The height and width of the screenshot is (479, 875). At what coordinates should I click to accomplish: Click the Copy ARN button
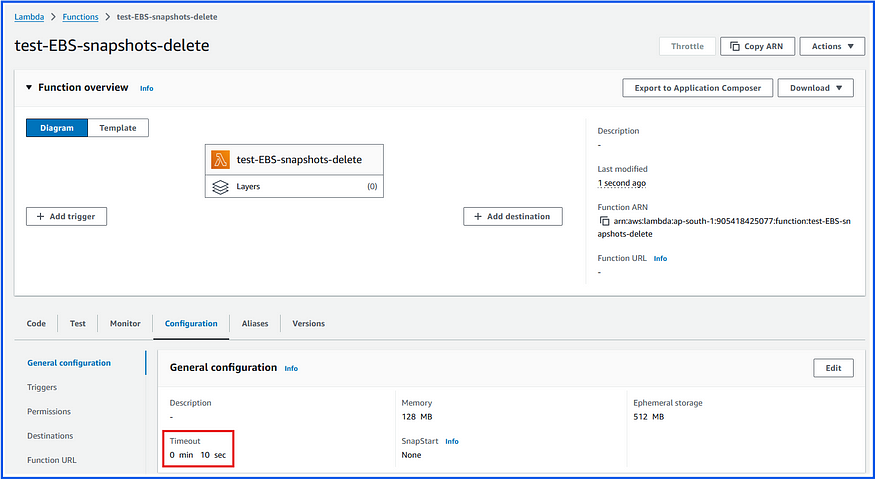click(757, 46)
